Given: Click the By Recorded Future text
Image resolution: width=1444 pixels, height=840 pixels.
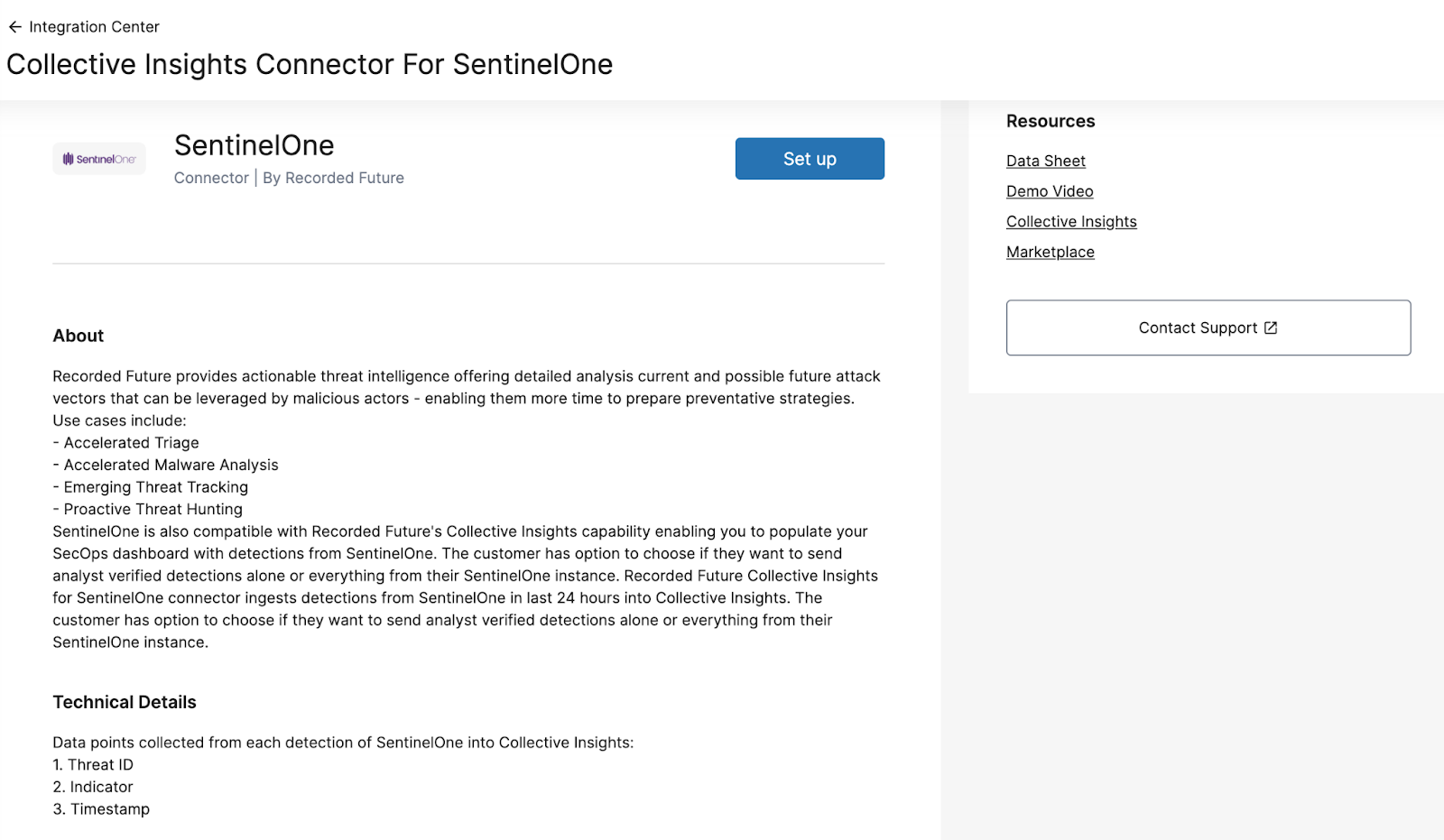Looking at the screenshot, I should [333, 179].
